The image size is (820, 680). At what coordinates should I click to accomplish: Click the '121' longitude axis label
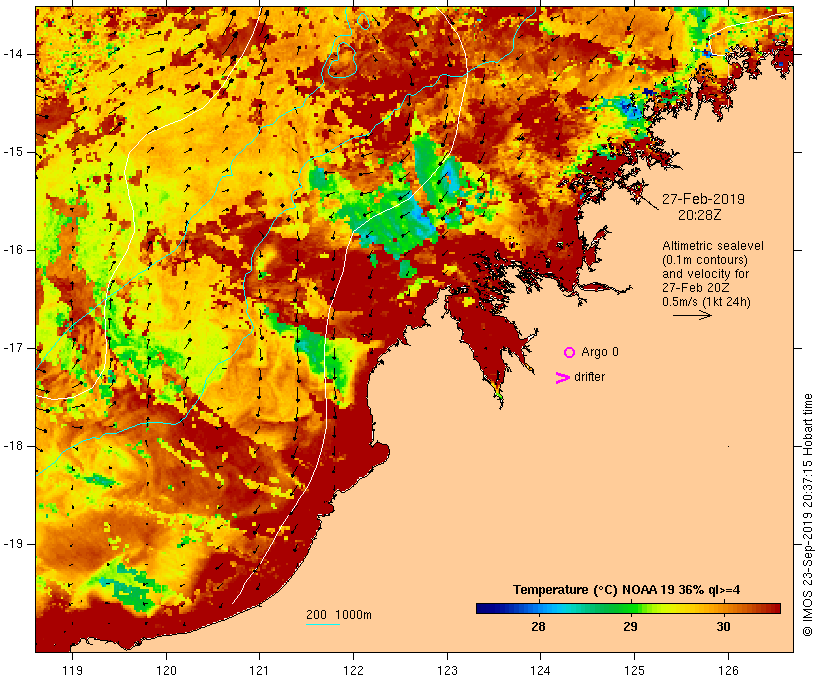click(259, 671)
